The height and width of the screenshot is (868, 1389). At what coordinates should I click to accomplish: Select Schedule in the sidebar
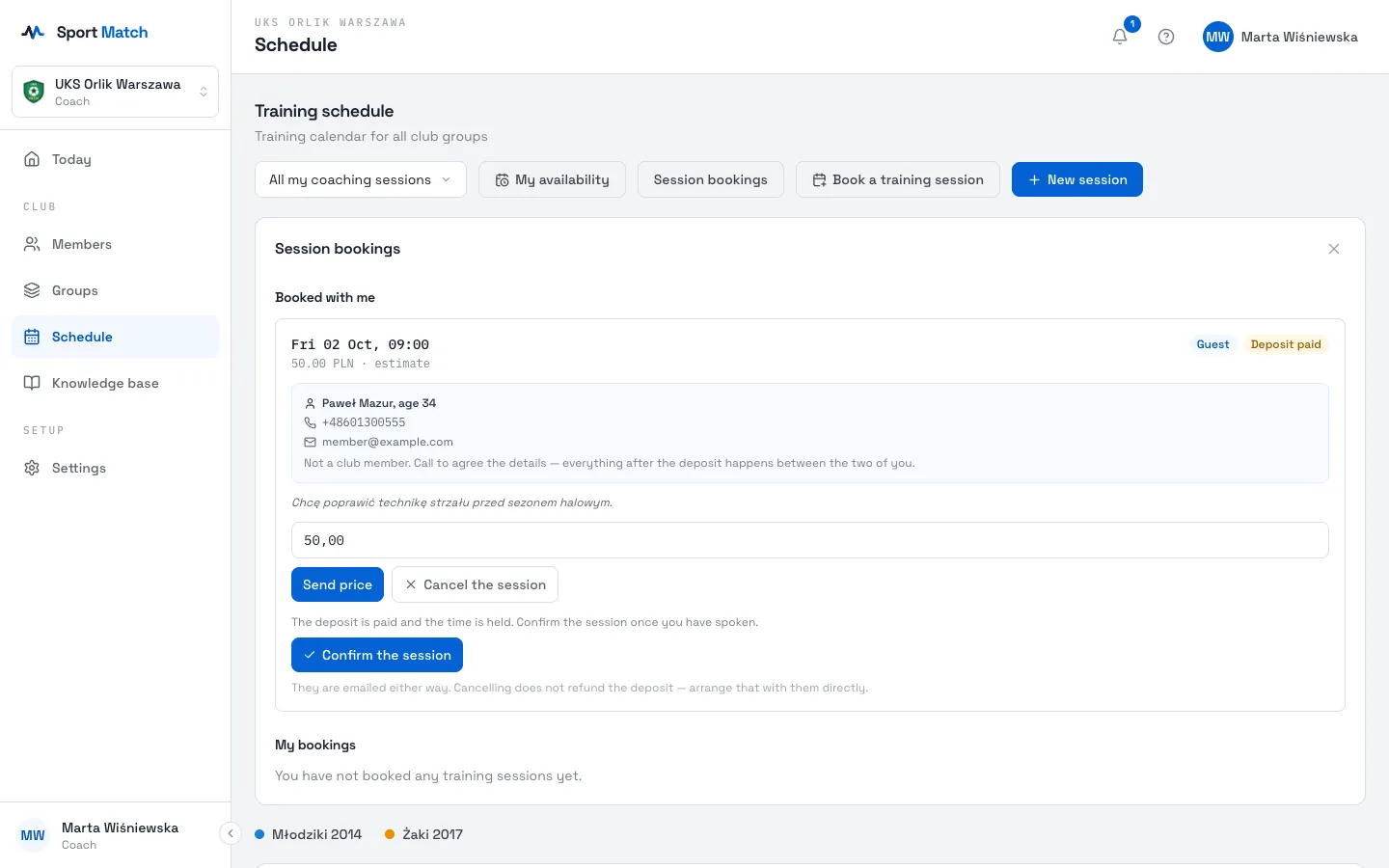tap(115, 337)
